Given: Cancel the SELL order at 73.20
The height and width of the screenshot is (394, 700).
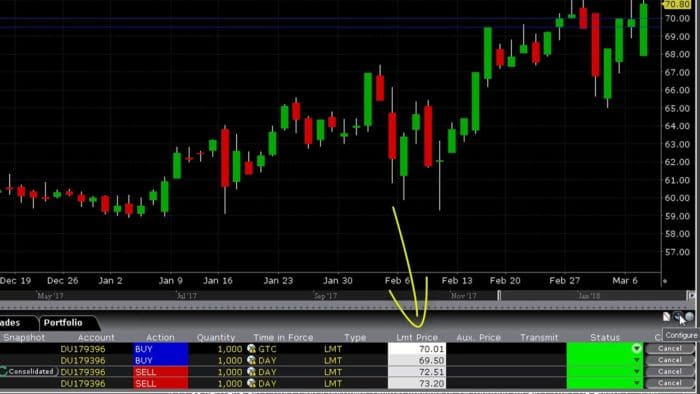Looking at the screenshot, I should pos(670,383).
